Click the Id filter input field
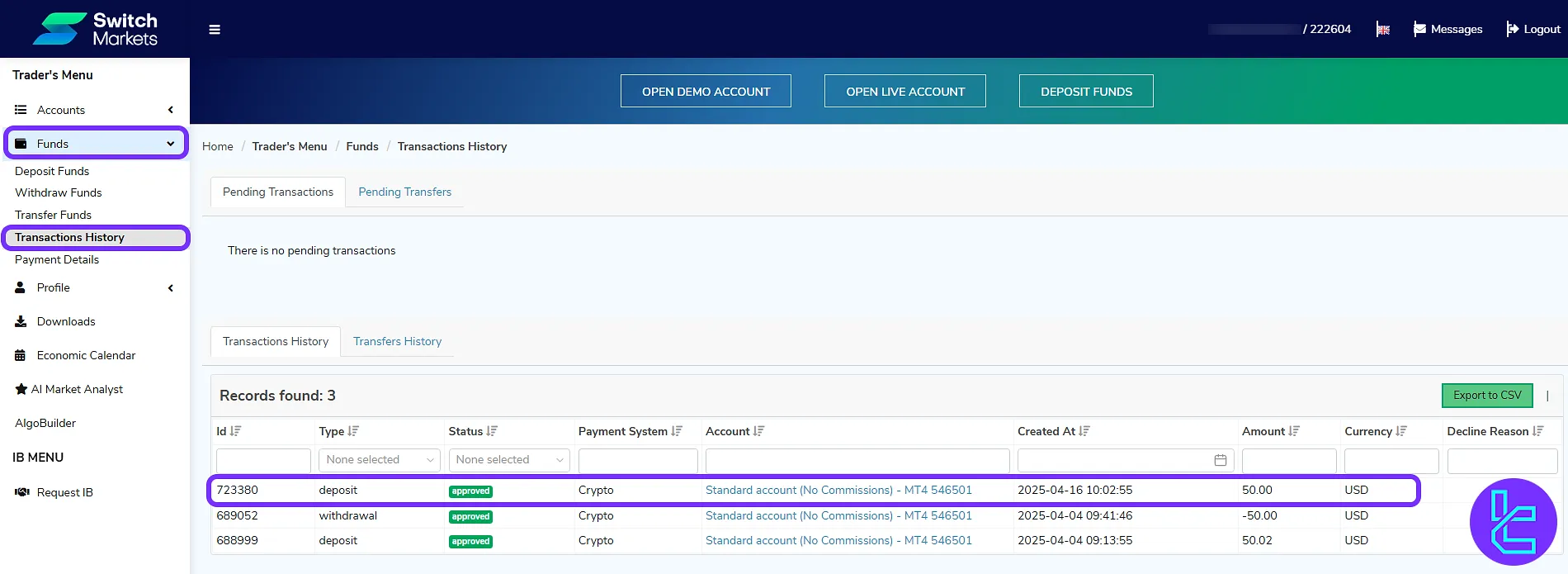 click(263, 460)
